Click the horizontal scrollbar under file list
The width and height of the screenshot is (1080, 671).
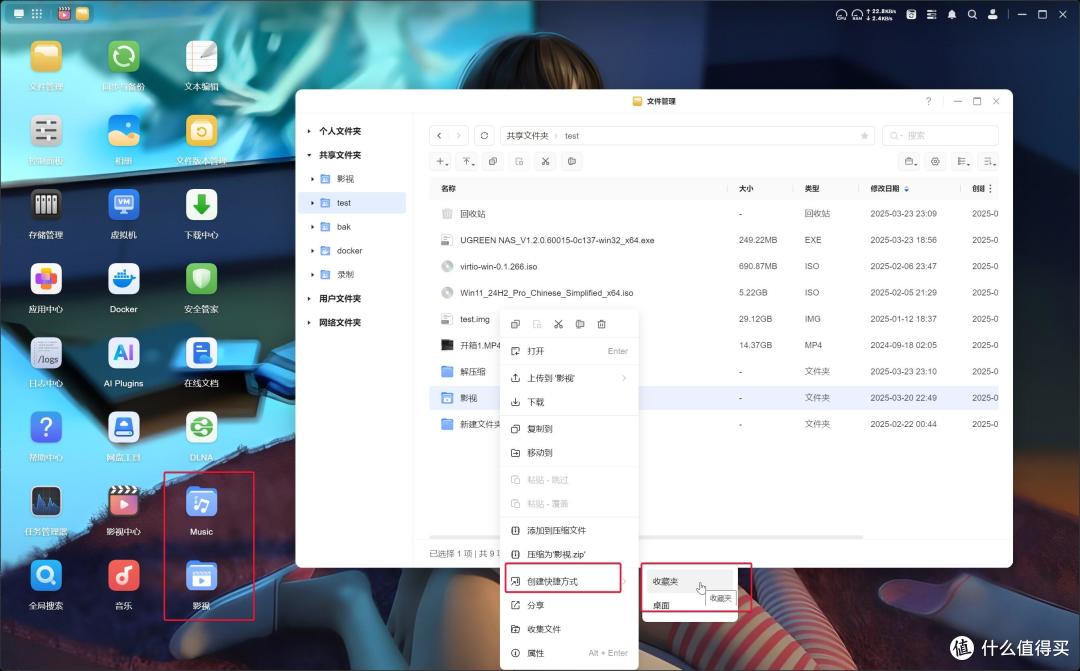[645, 537]
